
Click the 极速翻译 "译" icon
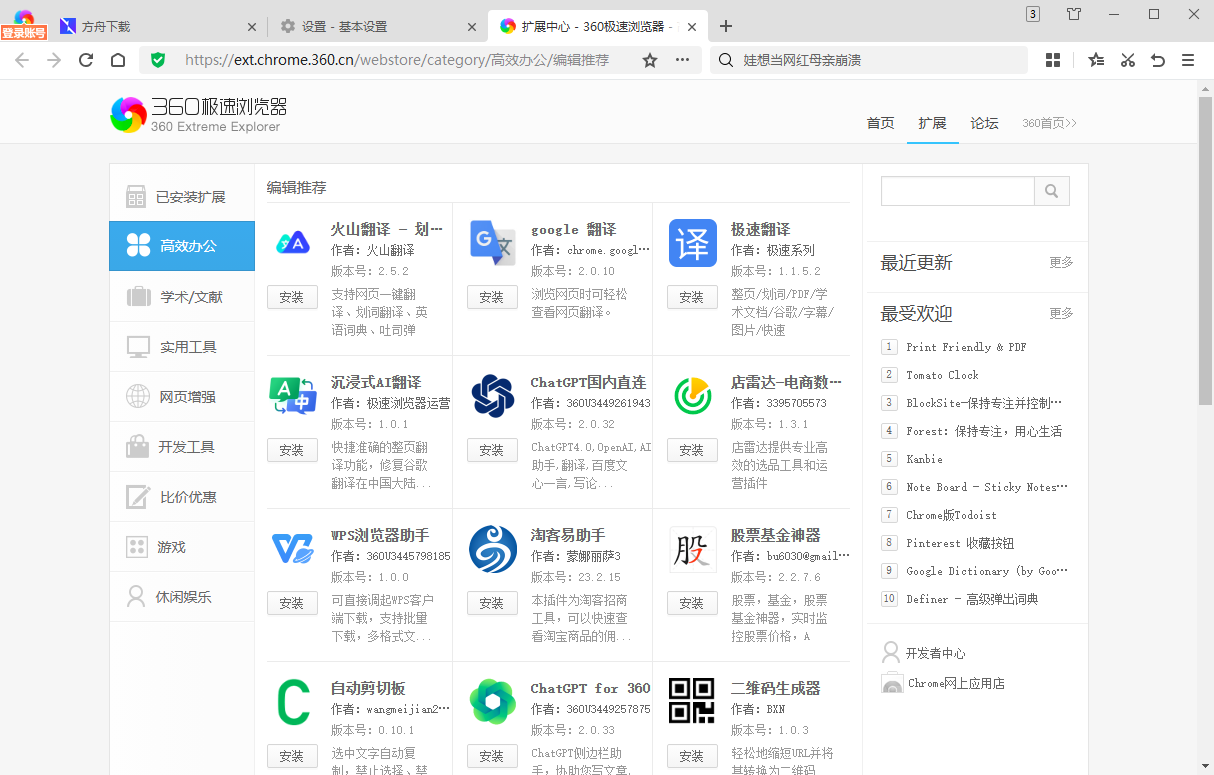(692, 242)
